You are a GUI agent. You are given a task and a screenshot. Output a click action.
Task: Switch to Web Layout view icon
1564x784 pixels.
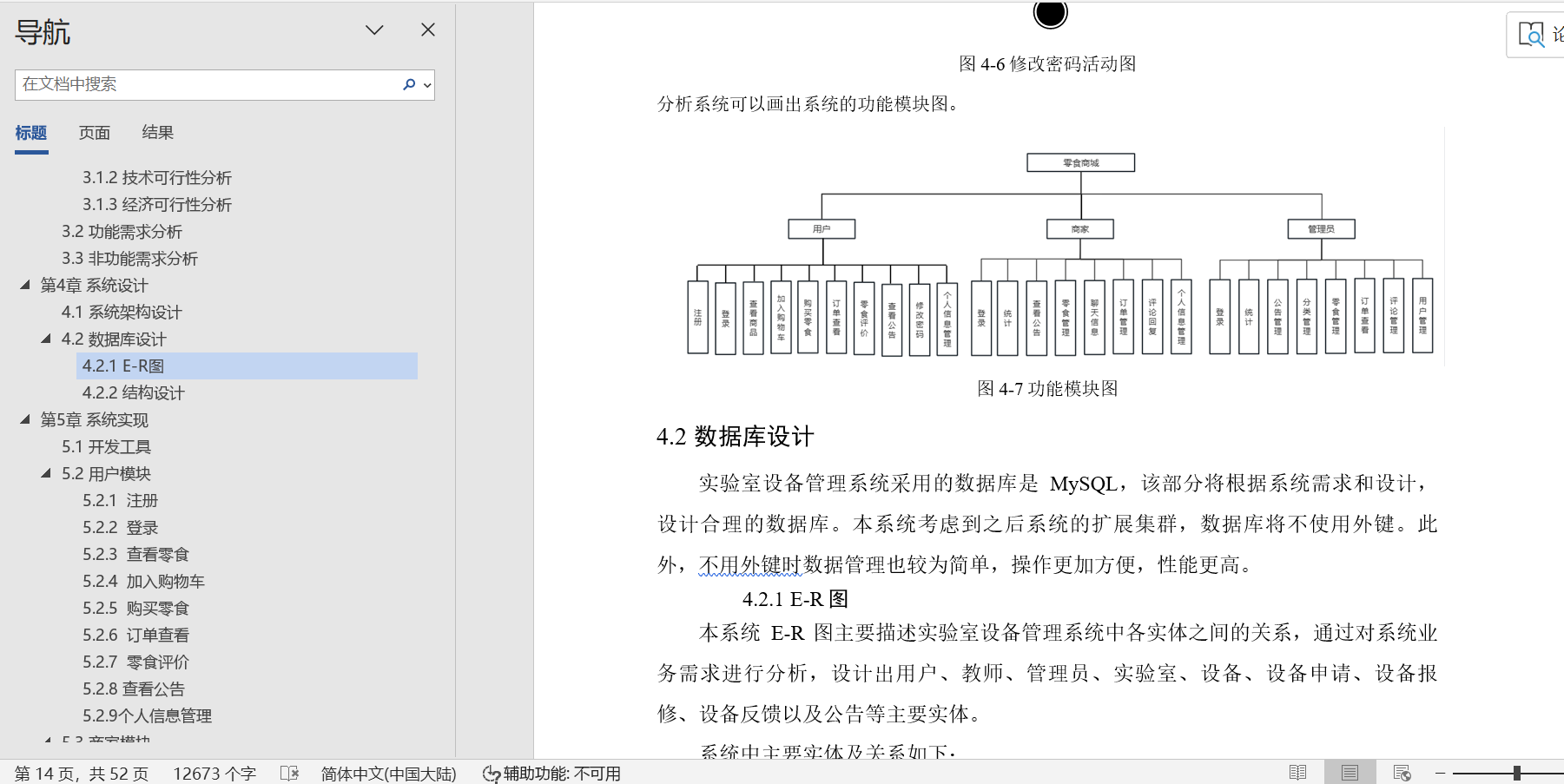click(1402, 773)
